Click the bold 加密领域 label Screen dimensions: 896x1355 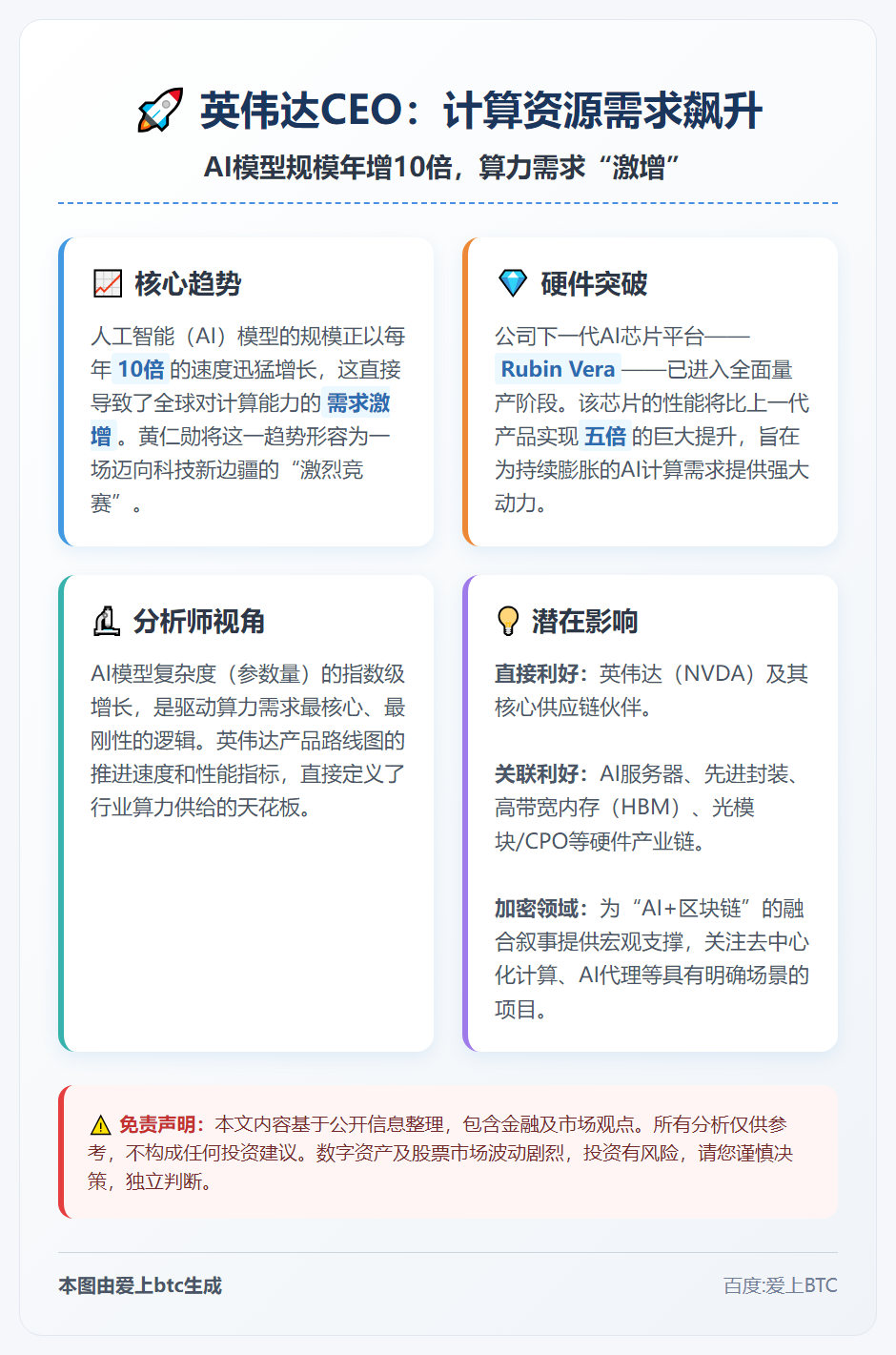tap(537, 909)
